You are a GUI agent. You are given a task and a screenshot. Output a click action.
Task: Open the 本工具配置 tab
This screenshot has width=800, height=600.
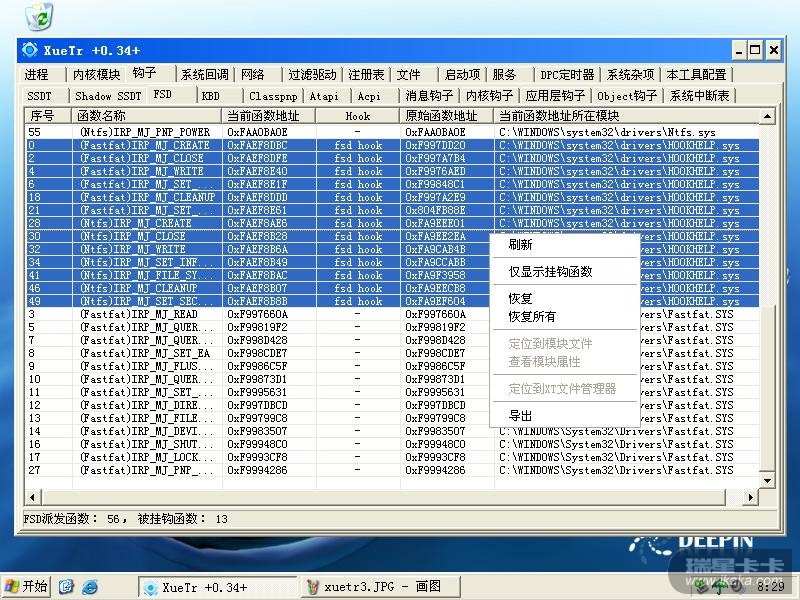click(696, 74)
